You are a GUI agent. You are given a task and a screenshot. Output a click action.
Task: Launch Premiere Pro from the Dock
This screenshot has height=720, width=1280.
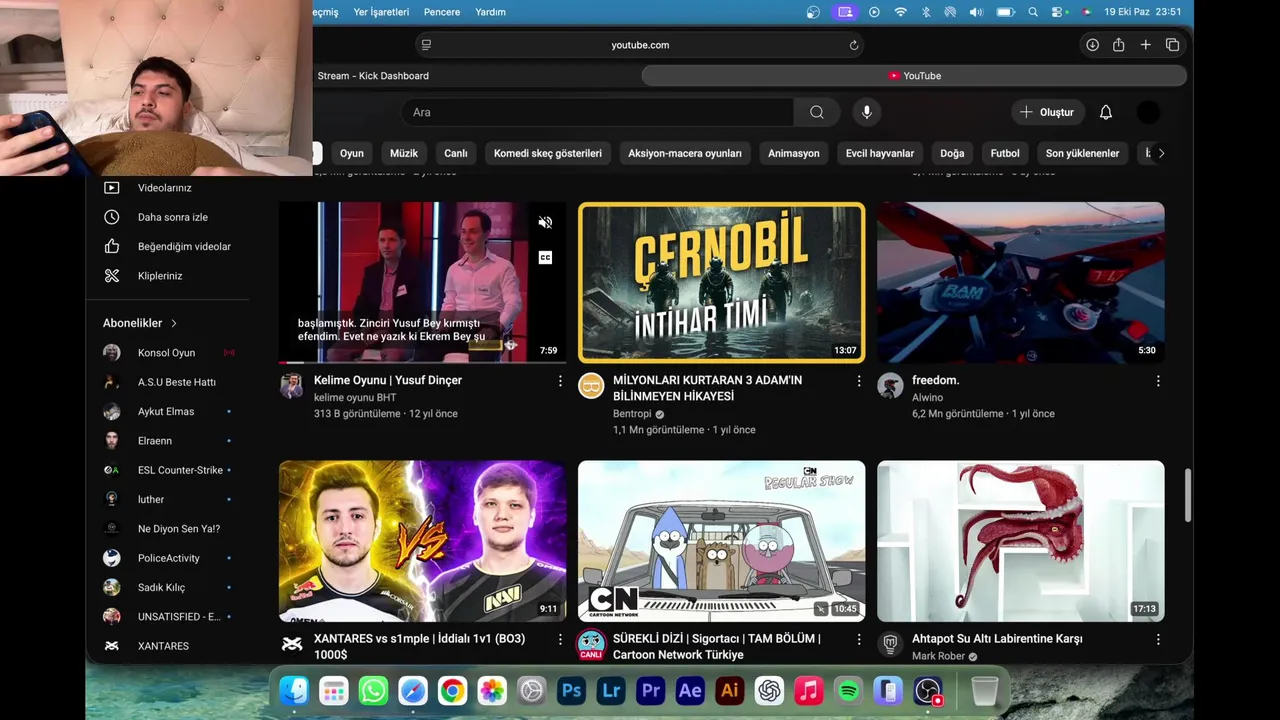tap(651, 690)
